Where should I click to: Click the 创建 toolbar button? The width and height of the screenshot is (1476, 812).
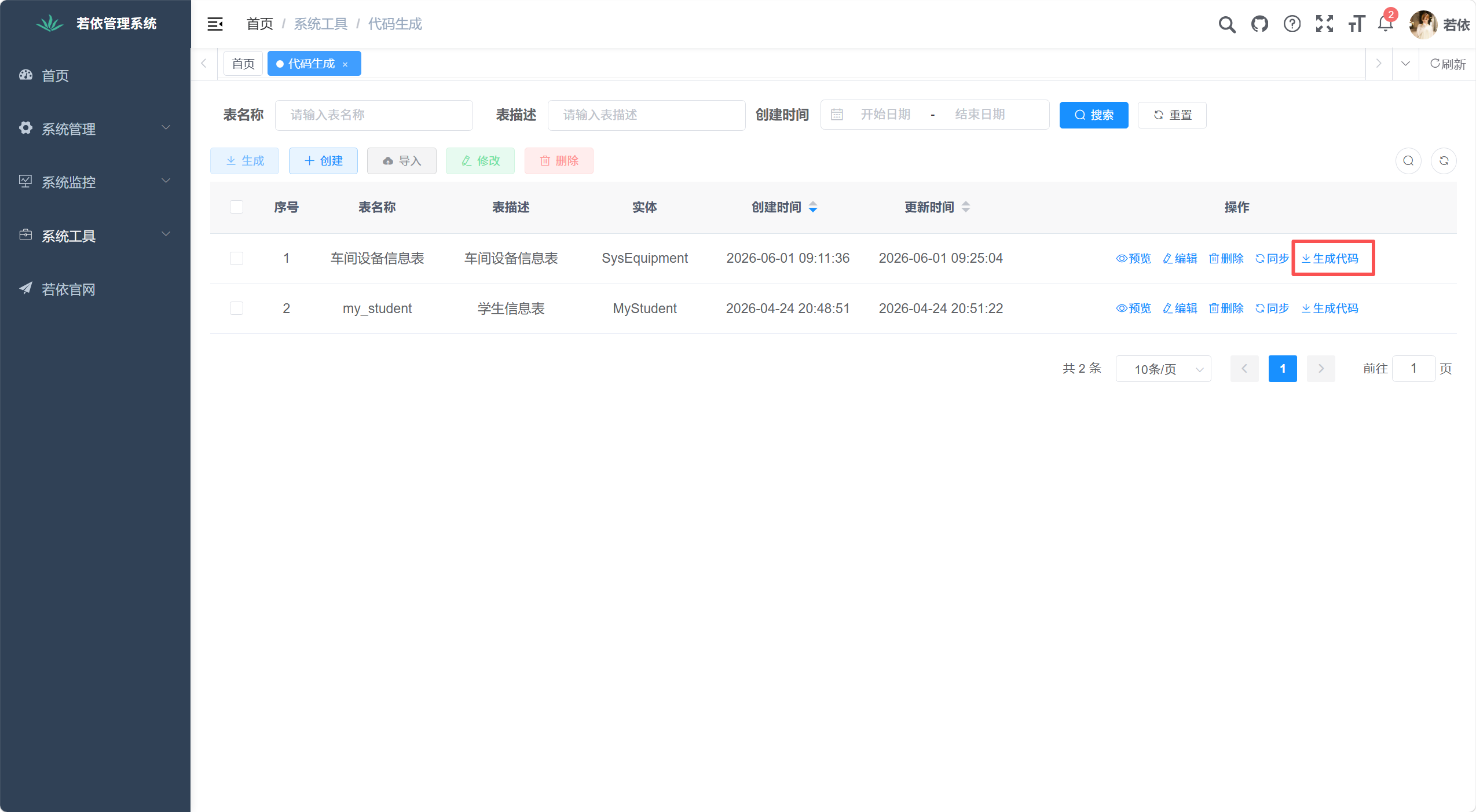coord(323,161)
